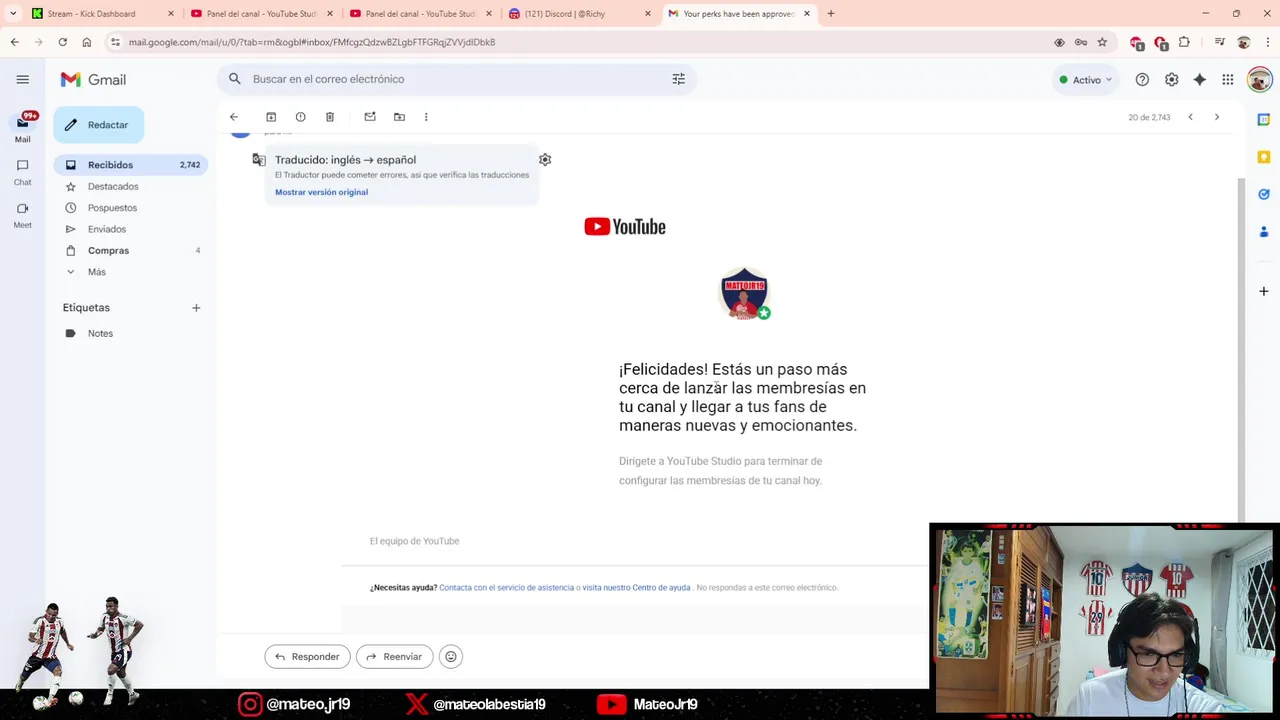This screenshot has height=720, width=1280.
Task: Click Reenviar button
Action: [x=394, y=657]
